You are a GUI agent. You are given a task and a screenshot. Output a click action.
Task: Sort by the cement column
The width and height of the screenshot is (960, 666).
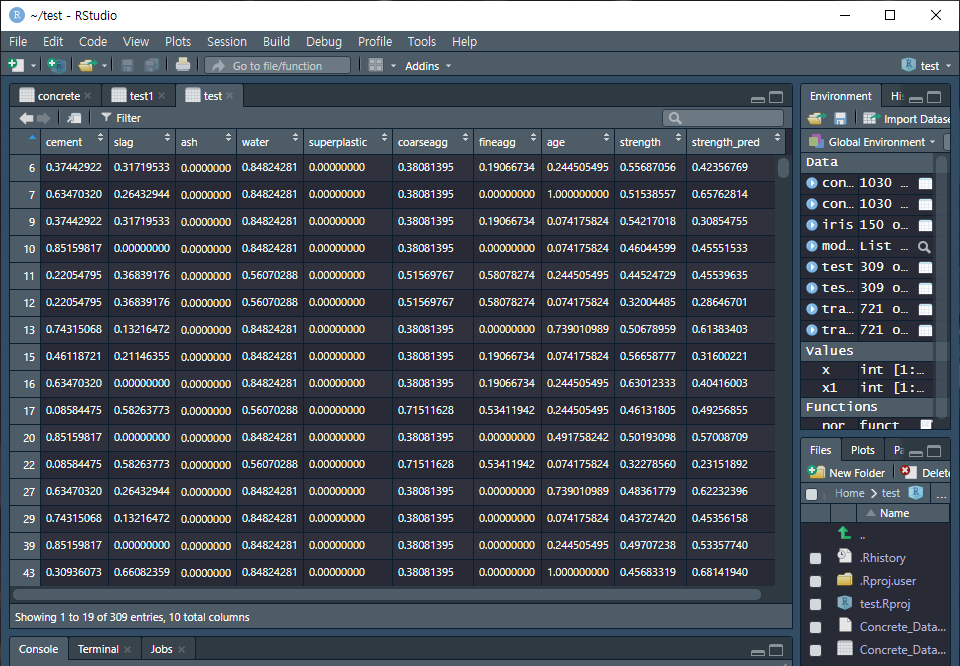click(x=74, y=142)
